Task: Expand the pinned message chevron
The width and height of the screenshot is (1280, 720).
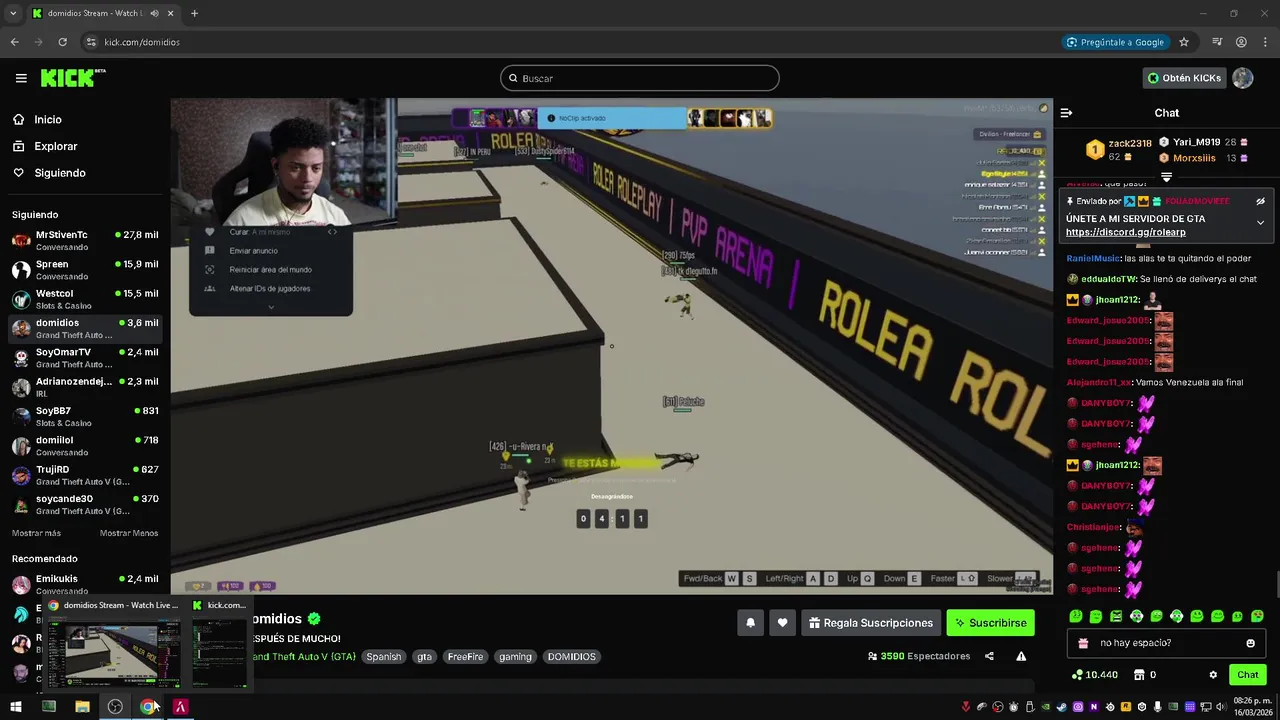Action: point(1260,223)
